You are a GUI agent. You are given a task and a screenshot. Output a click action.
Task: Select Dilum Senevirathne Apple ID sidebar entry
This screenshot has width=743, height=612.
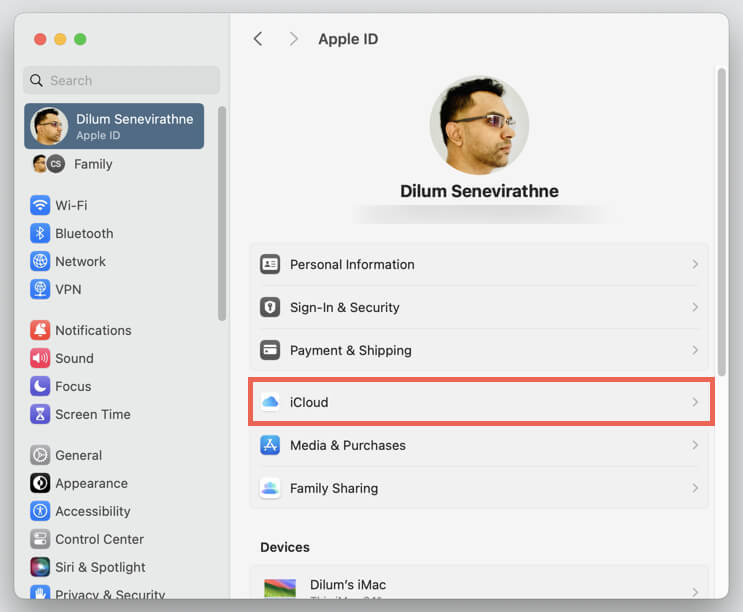(x=114, y=126)
